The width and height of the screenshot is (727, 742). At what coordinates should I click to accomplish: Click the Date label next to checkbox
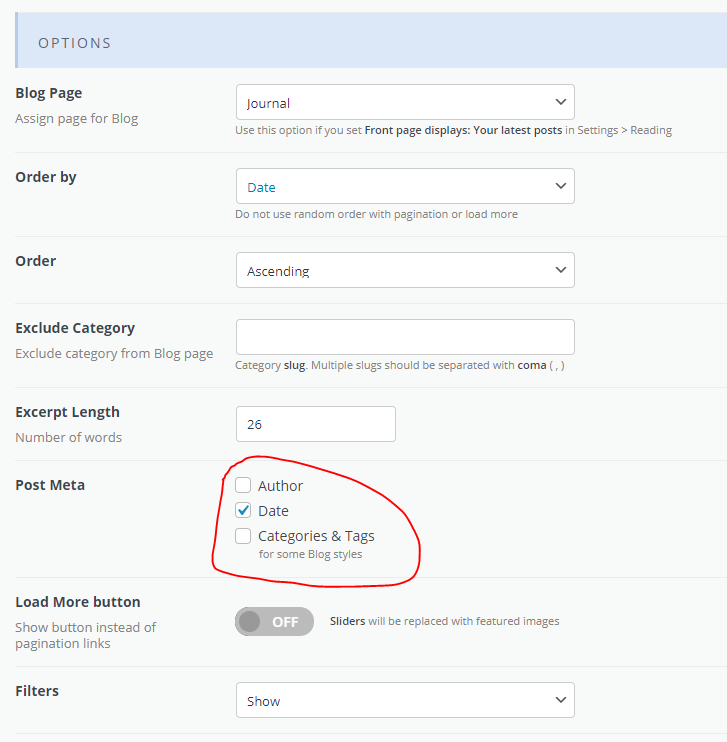[273, 511]
